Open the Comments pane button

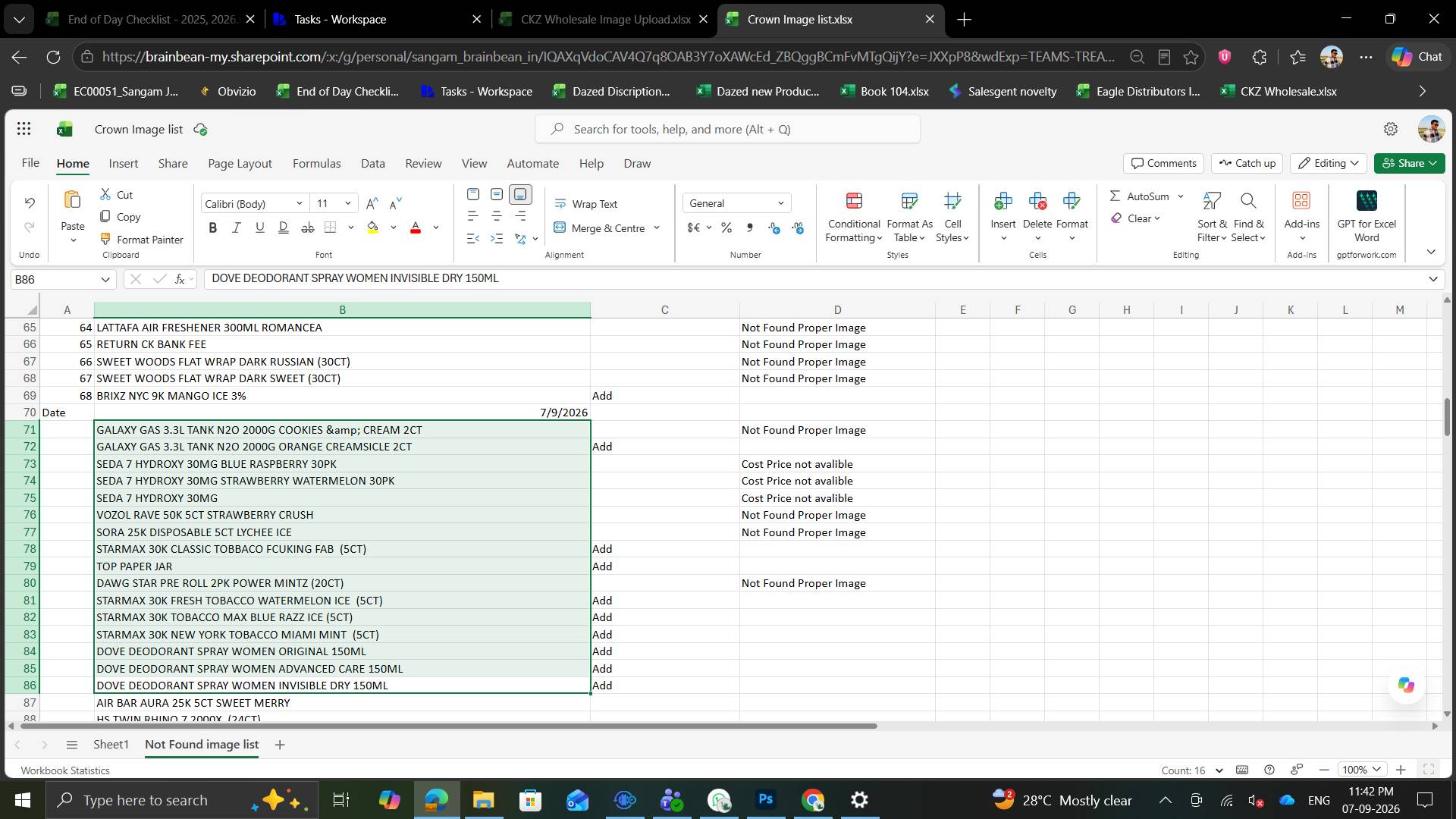tap(1163, 163)
